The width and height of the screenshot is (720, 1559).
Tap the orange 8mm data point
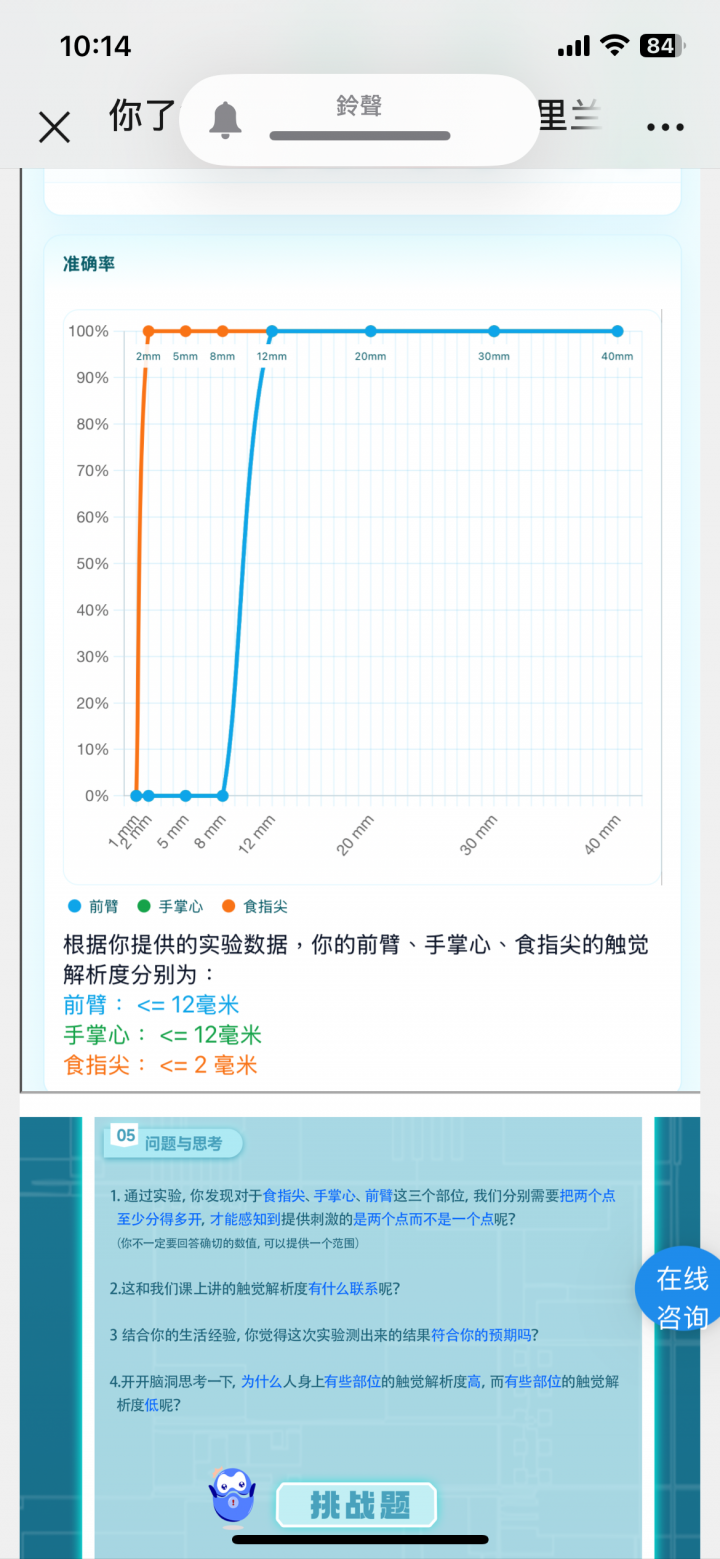(222, 331)
